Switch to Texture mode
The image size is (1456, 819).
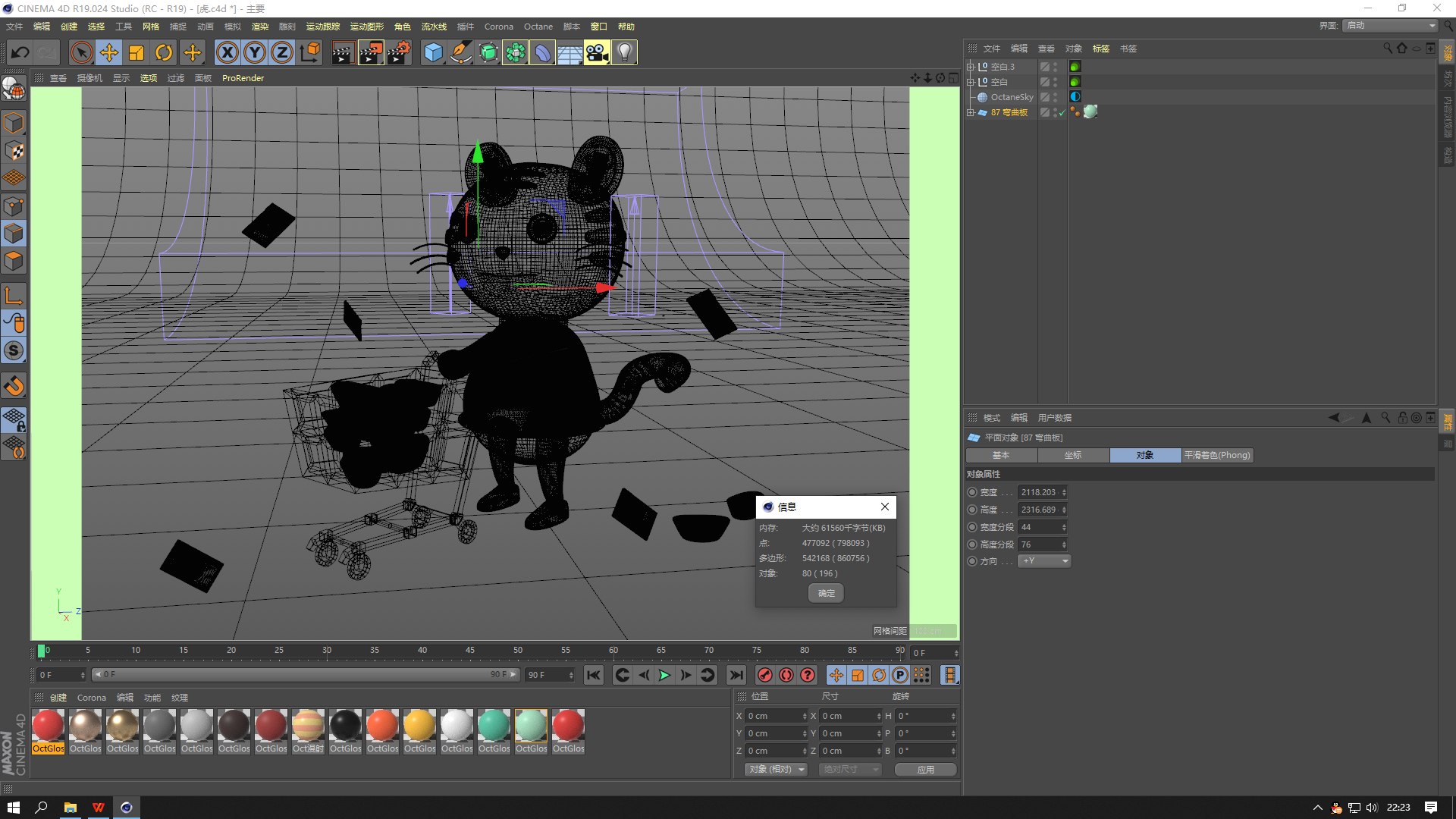click(x=14, y=151)
